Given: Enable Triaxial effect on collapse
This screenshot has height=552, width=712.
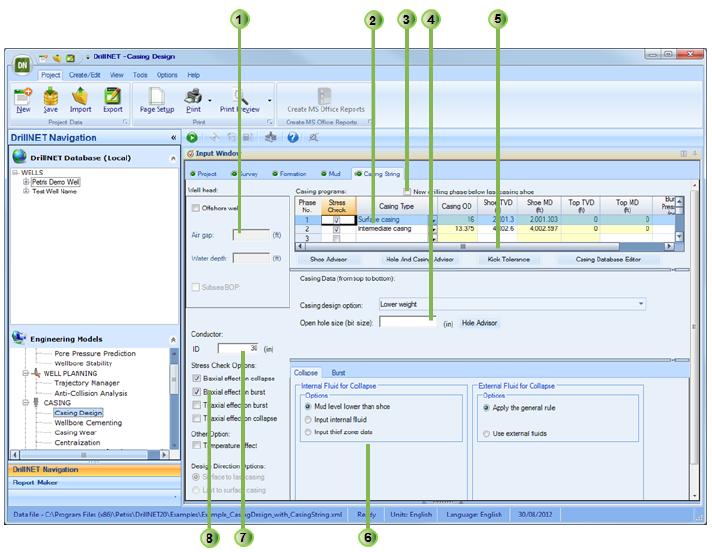Looking at the screenshot, I should click(x=197, y=418).
